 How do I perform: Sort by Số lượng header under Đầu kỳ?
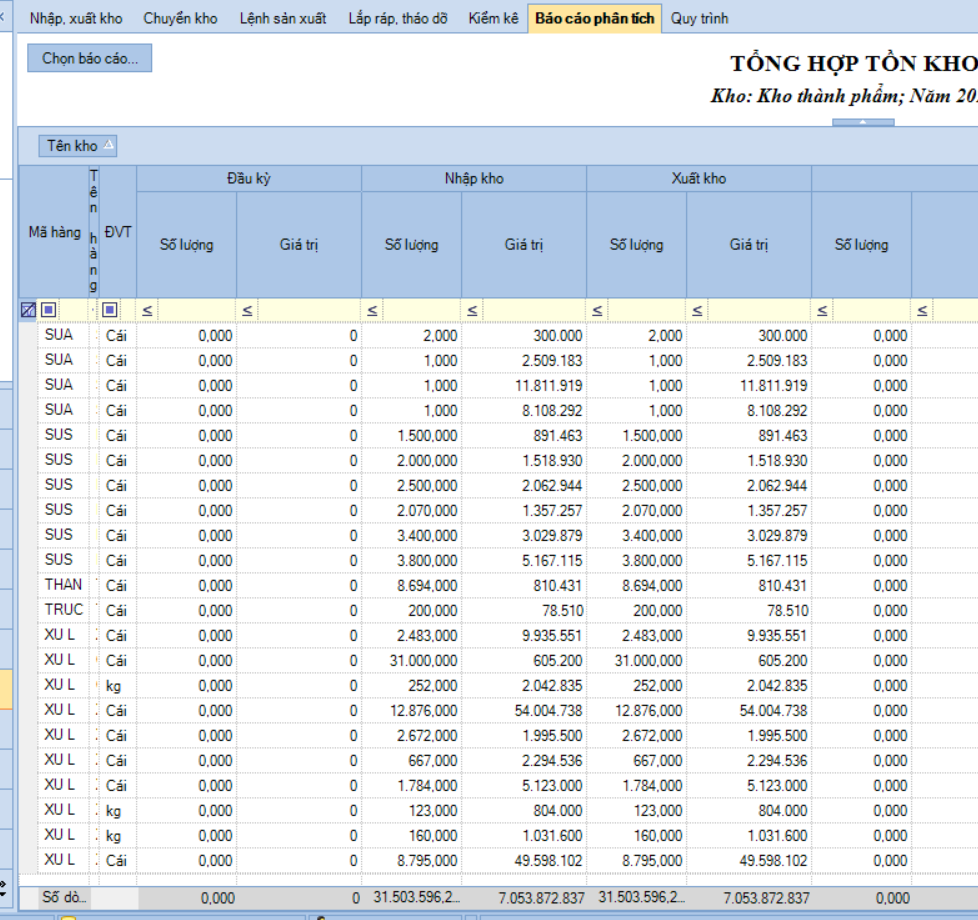[x=186, y=245]
